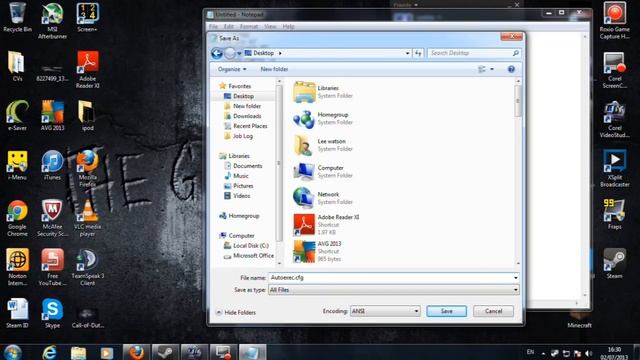Select the McAfee Security desktop icon
640x360 pixels.
click(x=52, y=218)
